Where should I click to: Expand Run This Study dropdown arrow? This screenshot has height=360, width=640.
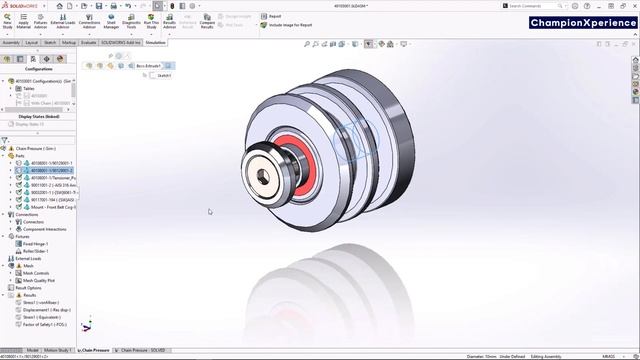[151, 35]
